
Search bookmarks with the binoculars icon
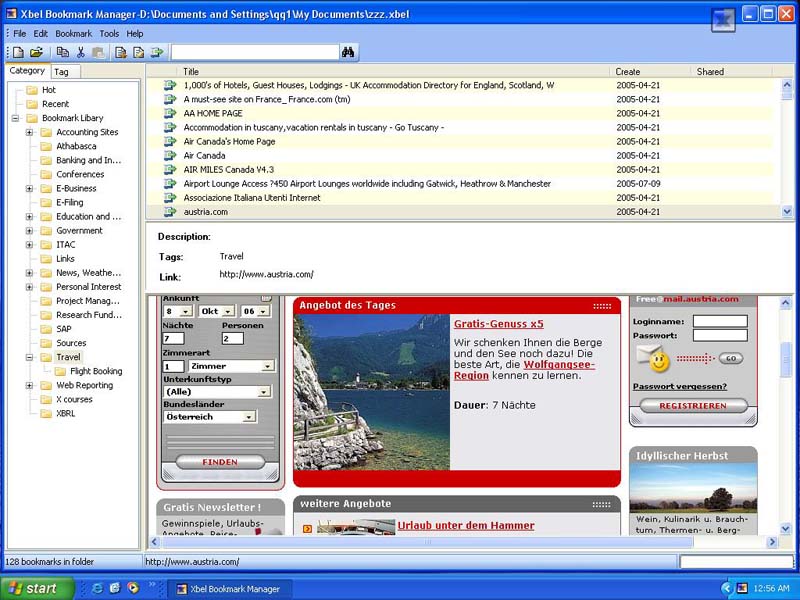(345, 51)
